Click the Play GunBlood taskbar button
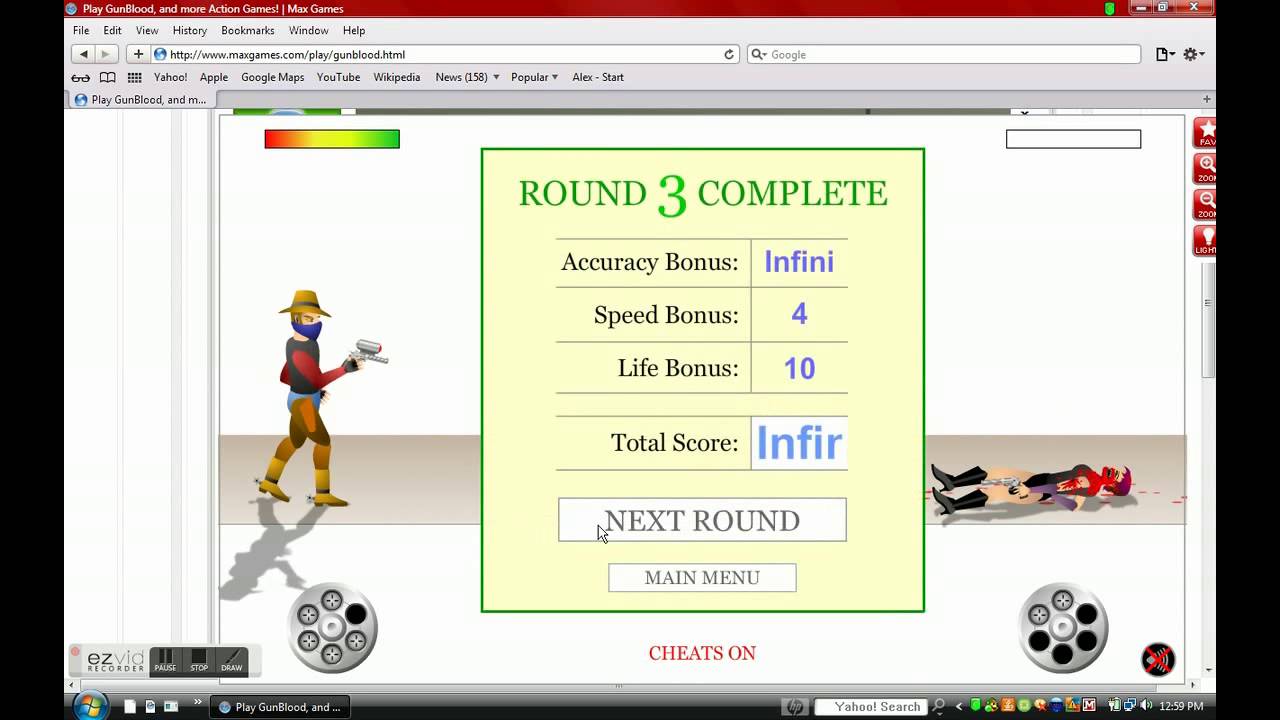Screen dimensions: 1280x720 coord(280,707)
